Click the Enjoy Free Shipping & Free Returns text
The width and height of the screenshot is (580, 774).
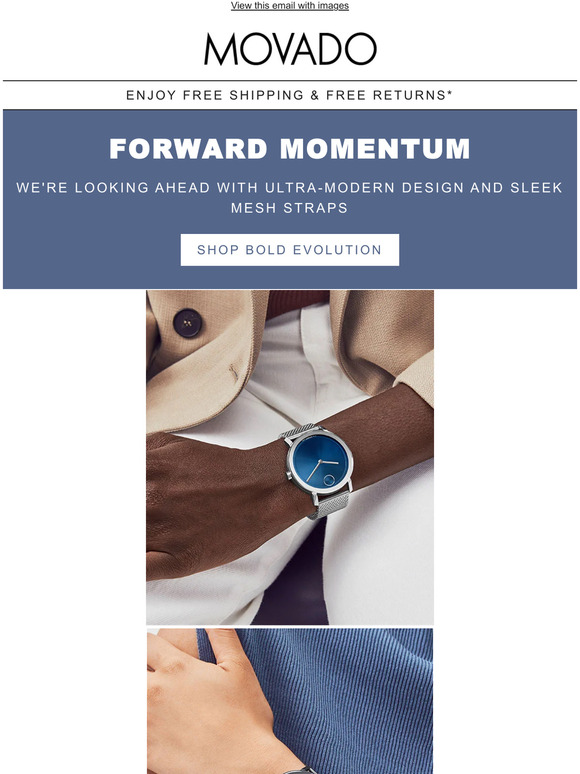(x=289, y=95)
